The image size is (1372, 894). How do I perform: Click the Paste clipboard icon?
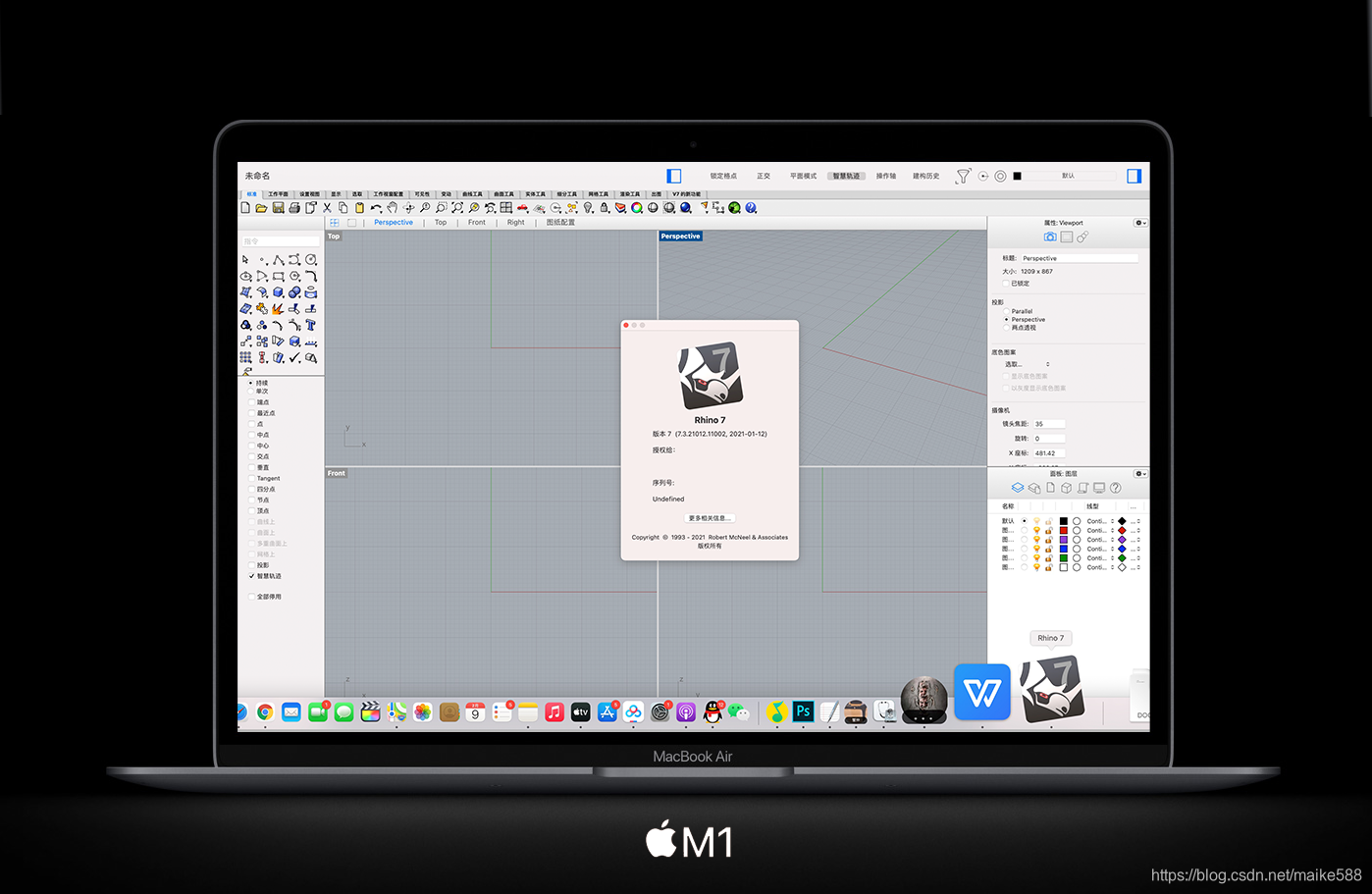359,208
